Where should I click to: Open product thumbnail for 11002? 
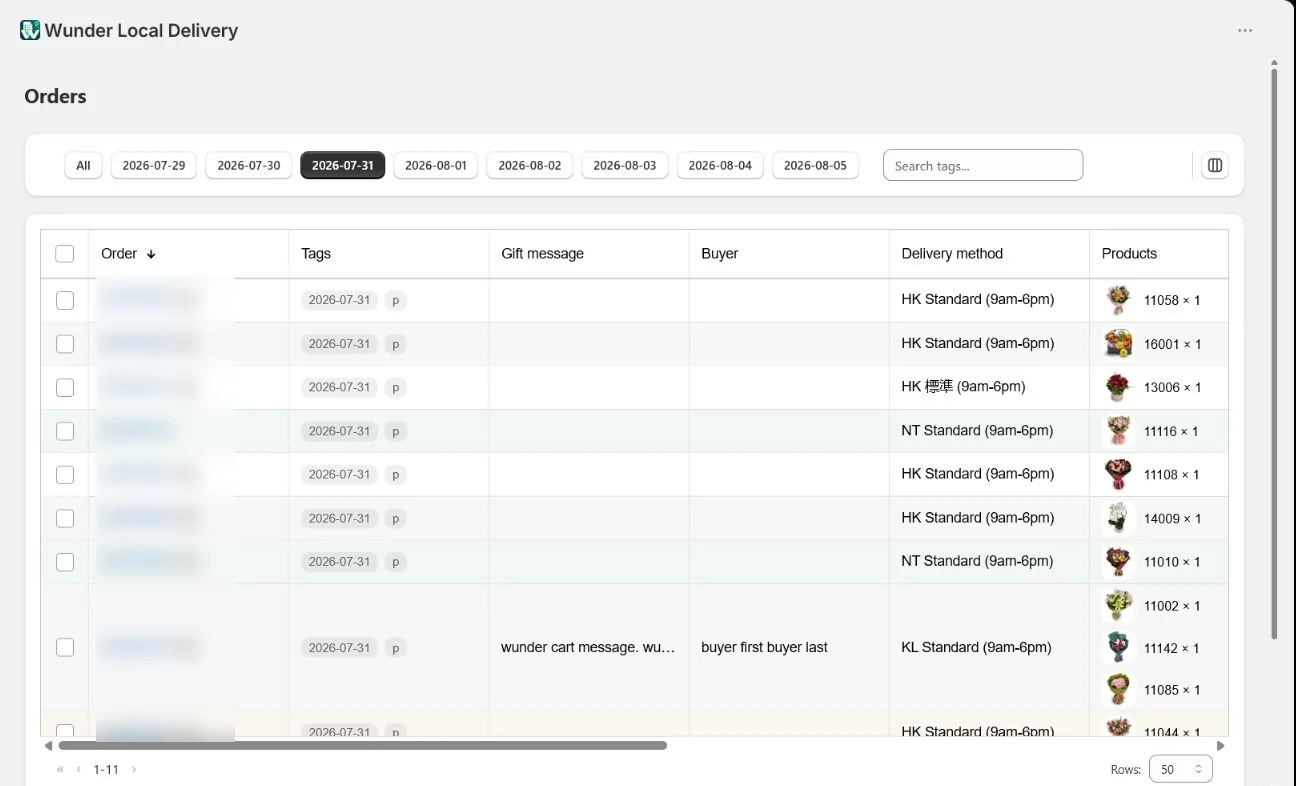point(1118,606)
